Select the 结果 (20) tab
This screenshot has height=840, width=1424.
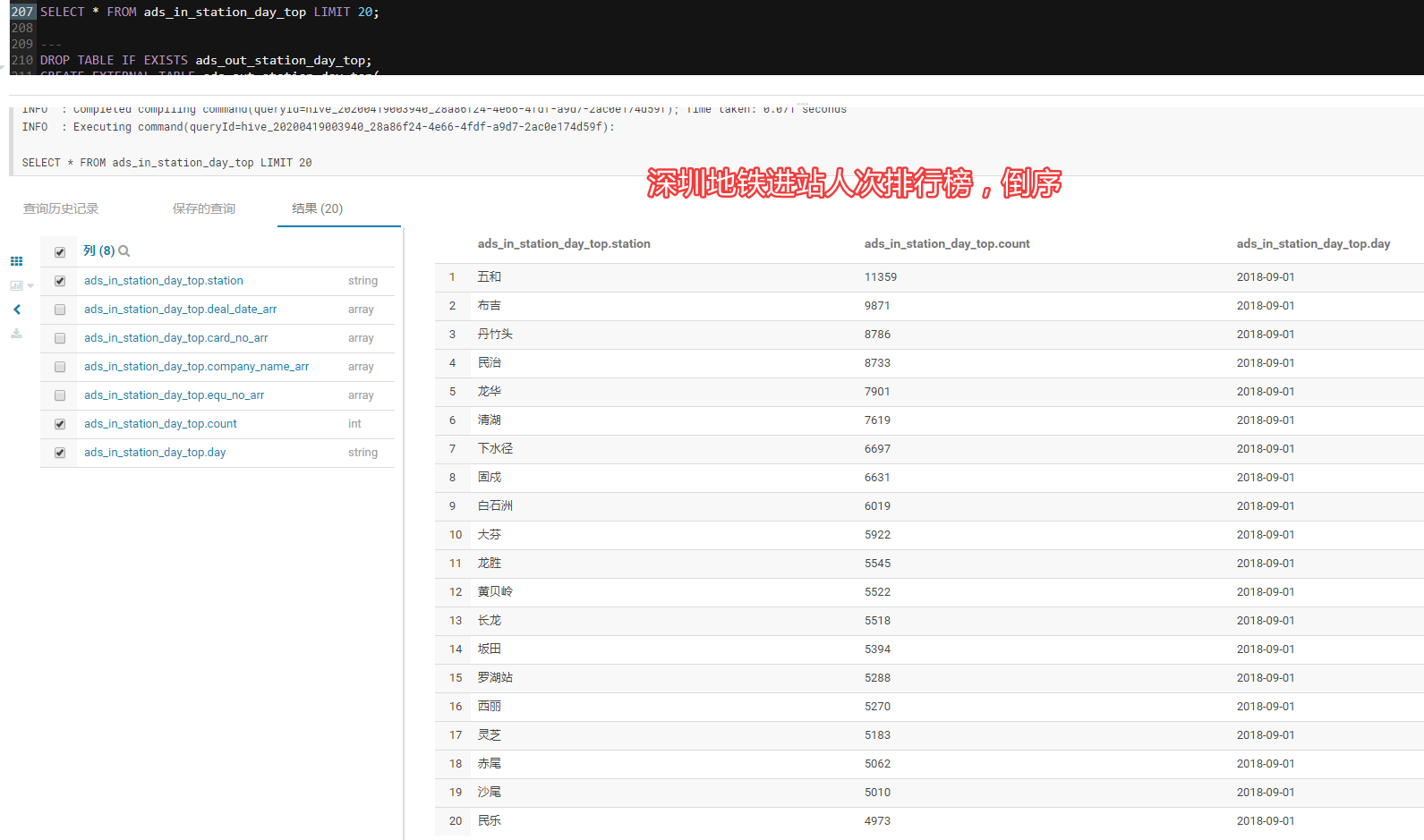[x=318, y=208]
